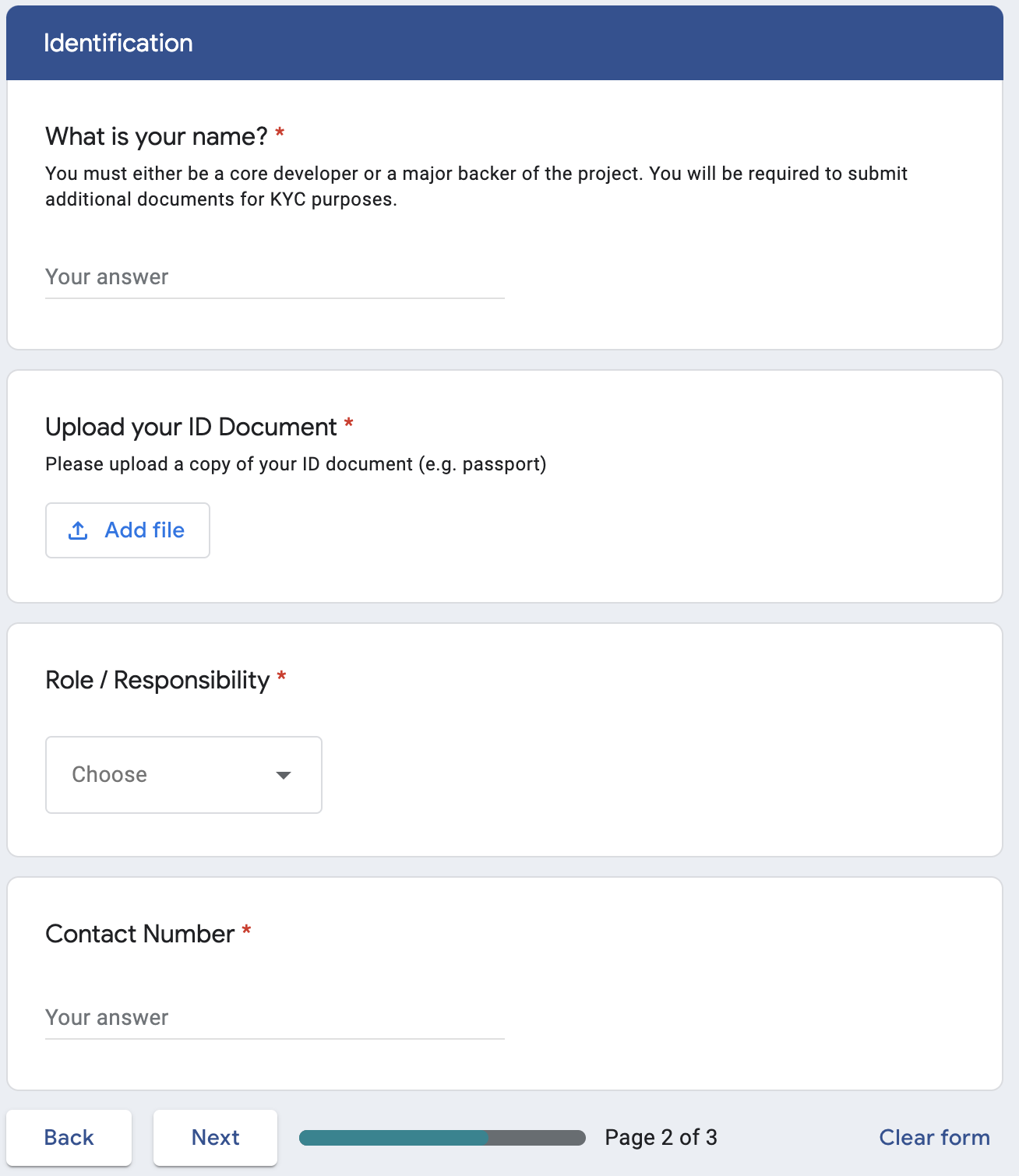Click the "Page 2 of 3" indicator
Image resolution: width=1019 pixels, height=1176 pixels.
coord(661,1138)
